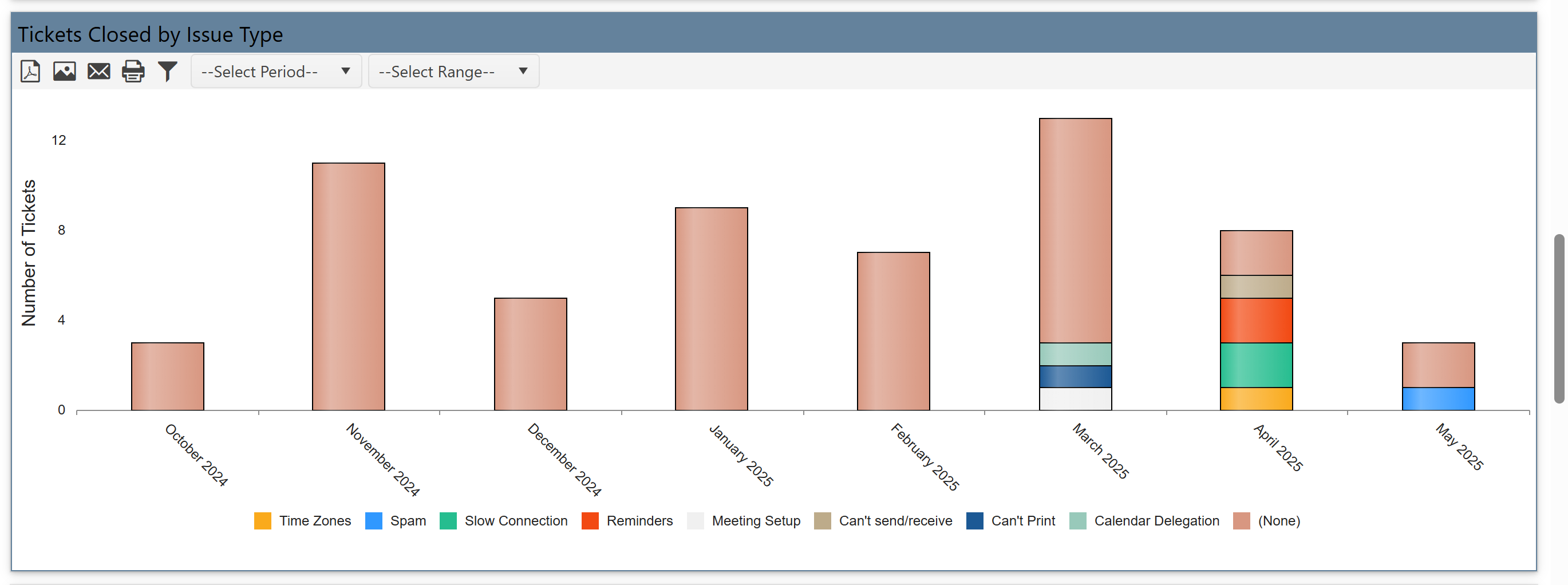Expand the Select Range dropdown
This screenshot has width=1568, height=585.
[x=453, y=71]
